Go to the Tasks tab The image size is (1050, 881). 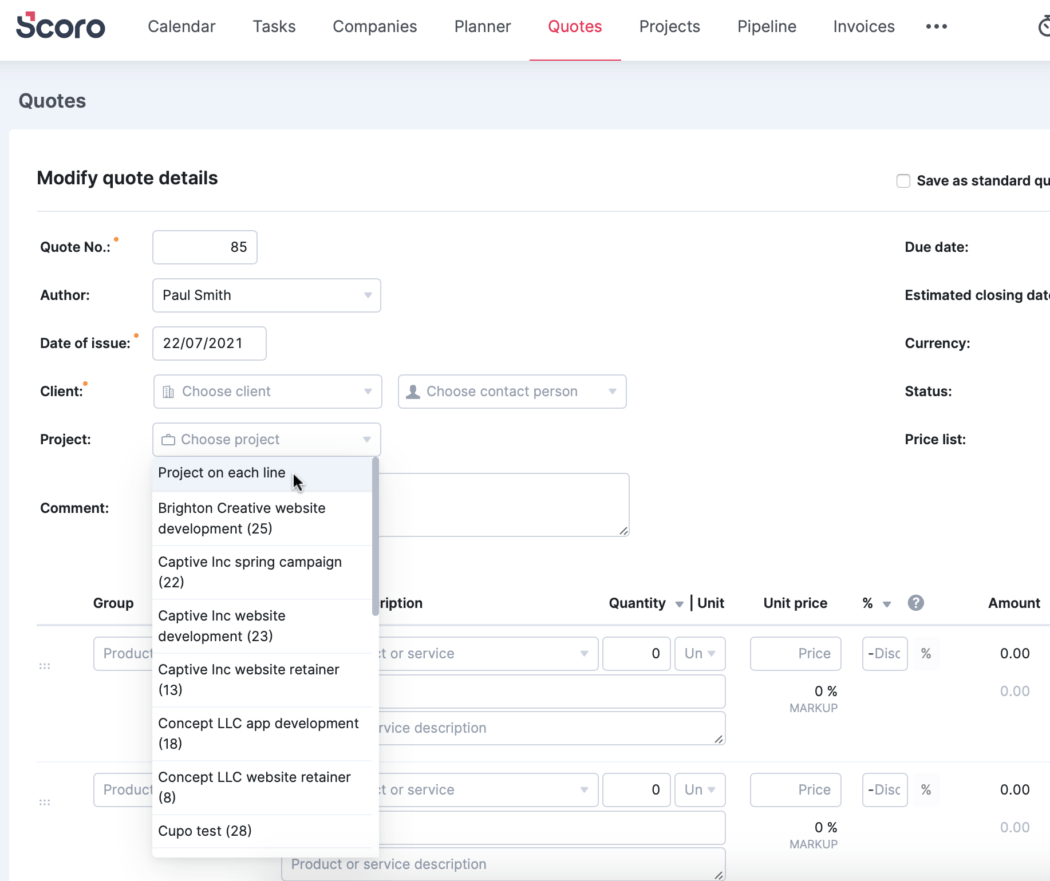click(274, 27)
